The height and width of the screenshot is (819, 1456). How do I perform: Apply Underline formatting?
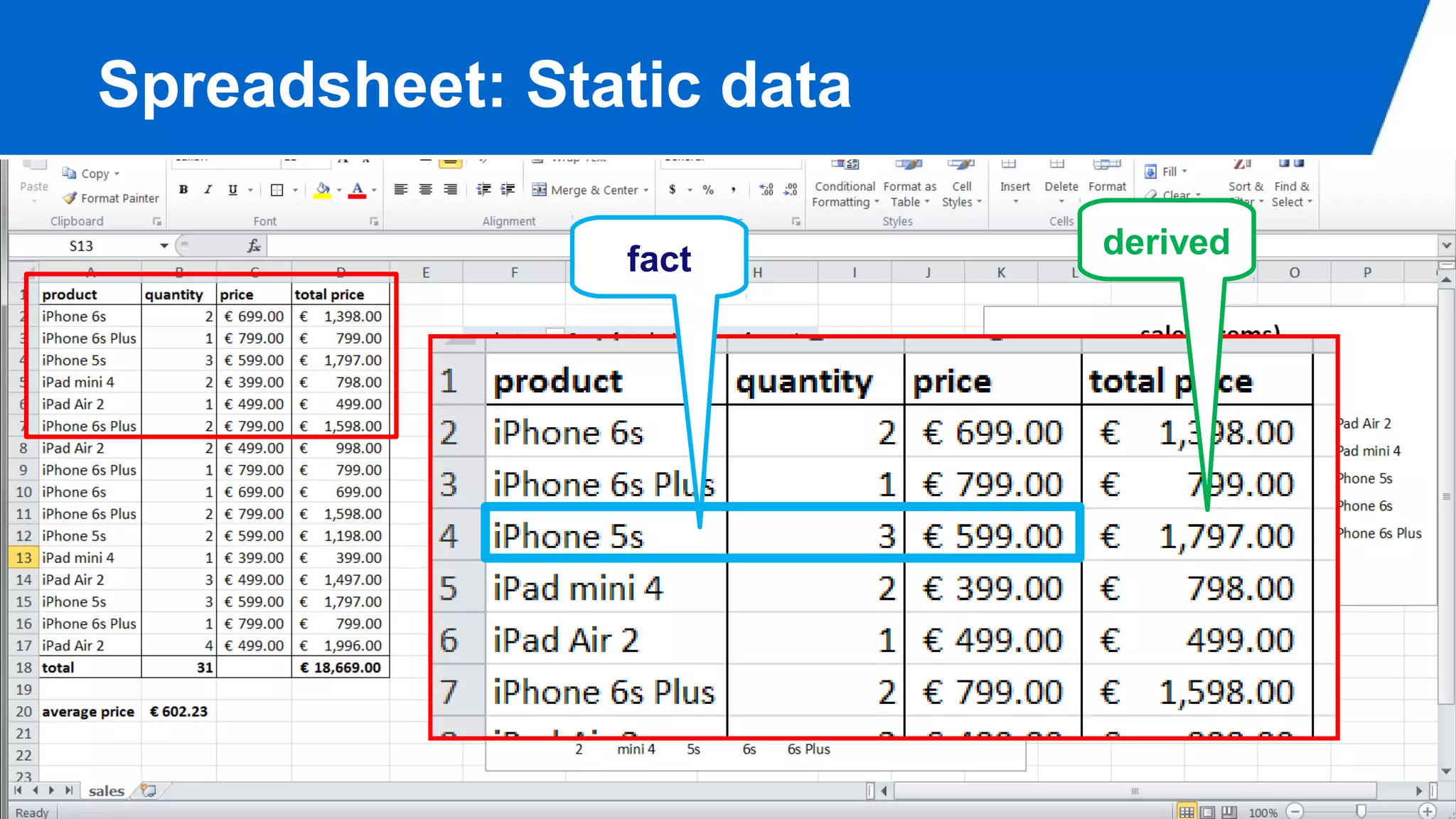[x=232, y=190]
